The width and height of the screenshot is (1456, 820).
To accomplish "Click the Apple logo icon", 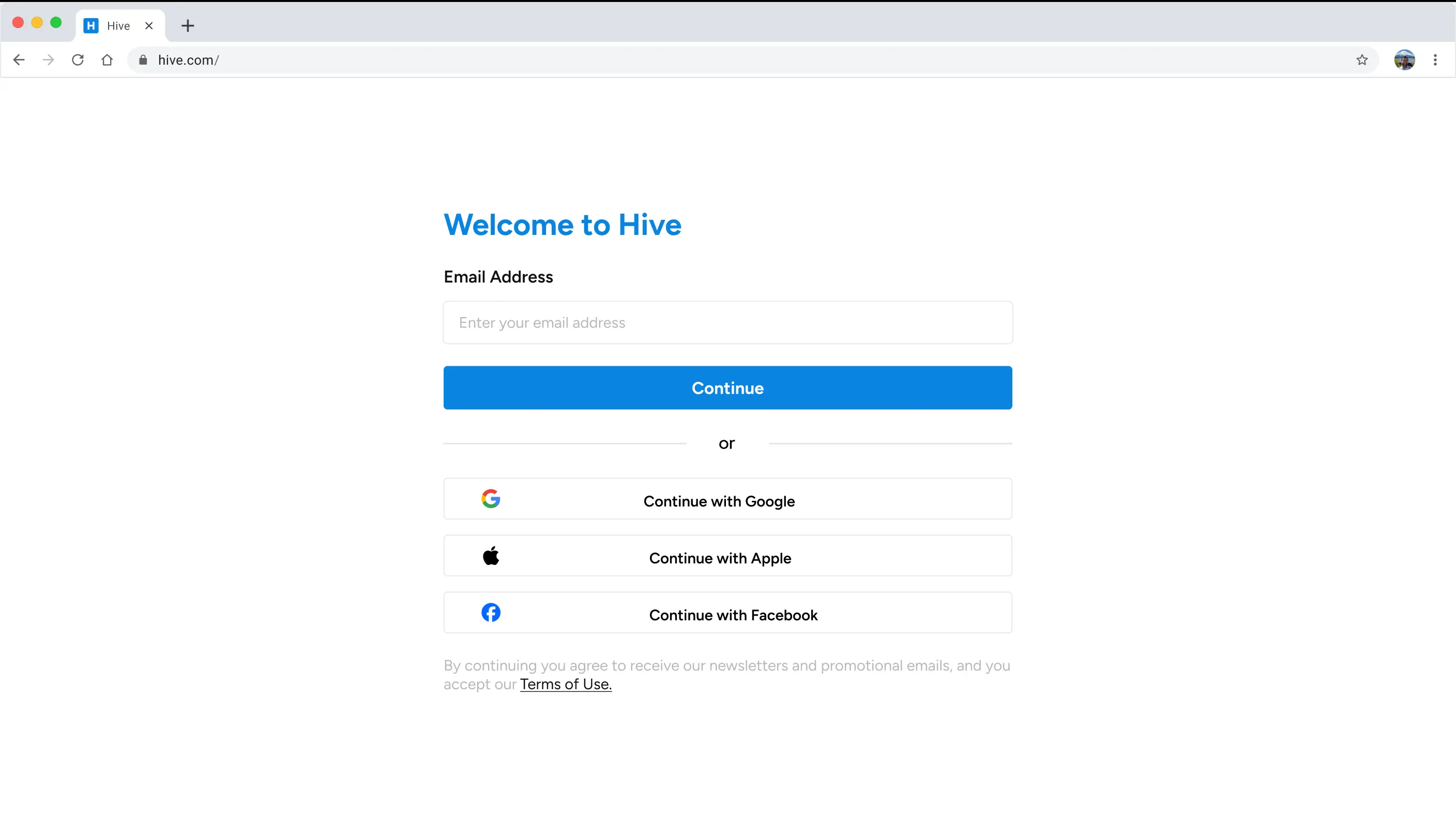I will [491, 556].
